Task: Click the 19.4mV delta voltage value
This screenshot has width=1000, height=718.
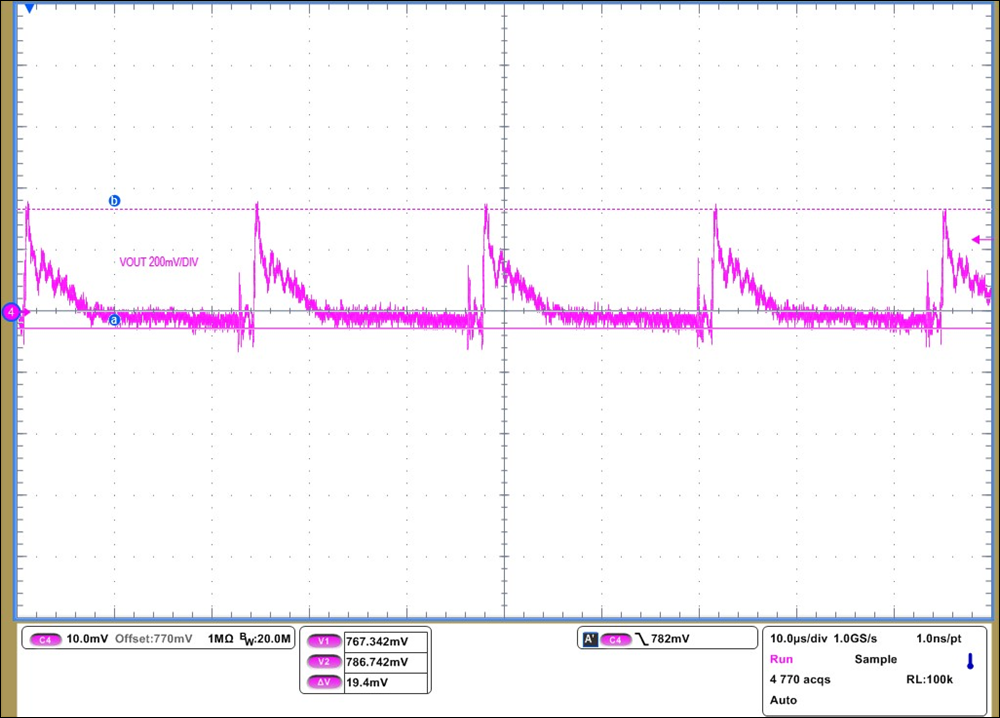Action: click(367, 682)
